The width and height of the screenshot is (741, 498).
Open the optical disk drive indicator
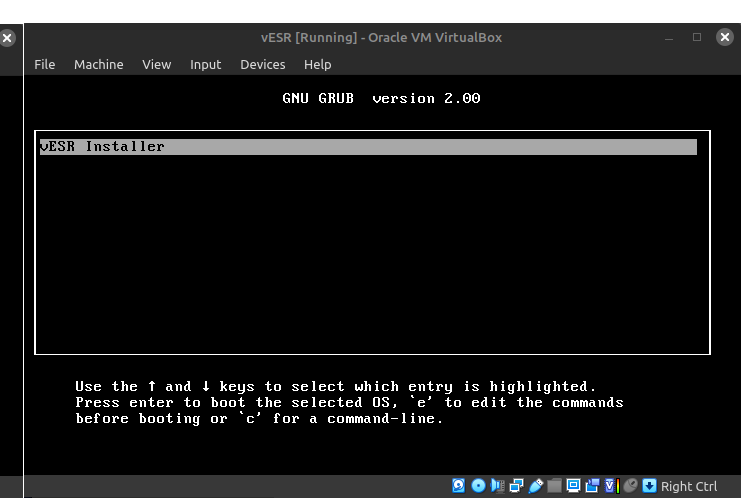[x=478, y=486]
